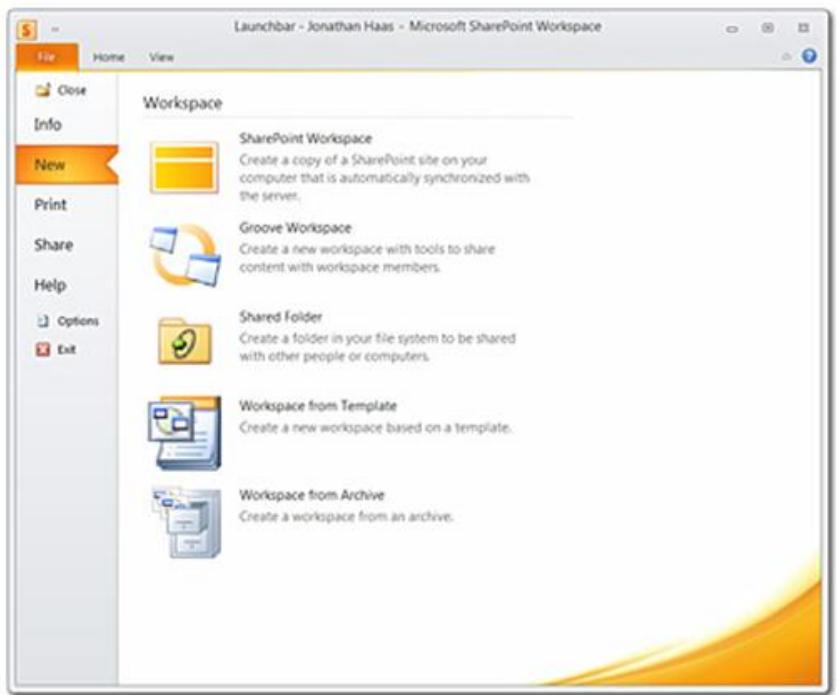Switch to the View tab

pos(161,57)
